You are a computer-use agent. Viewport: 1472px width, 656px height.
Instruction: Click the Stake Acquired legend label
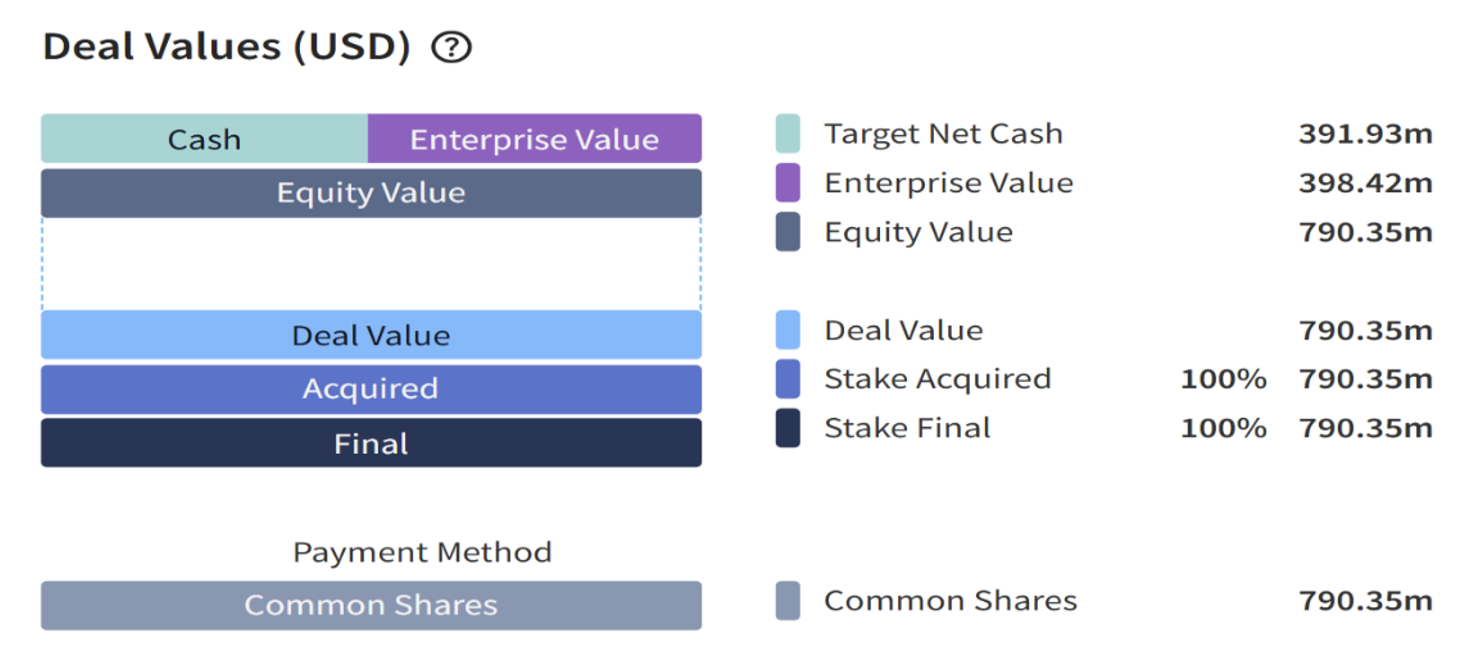pos(937,379)
